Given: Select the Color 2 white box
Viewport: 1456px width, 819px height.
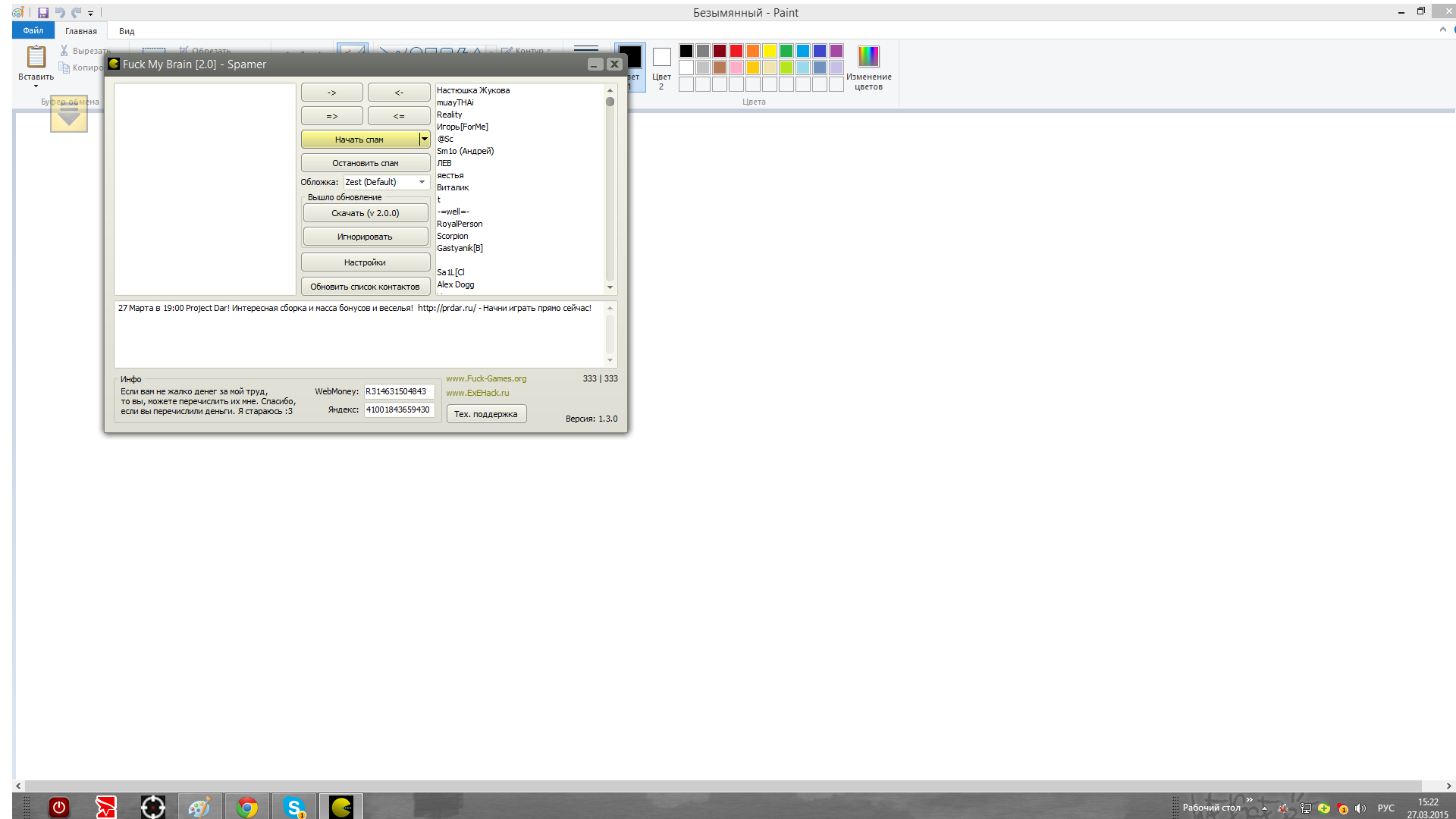Looking at the screenshot, I should pos(661,57).
